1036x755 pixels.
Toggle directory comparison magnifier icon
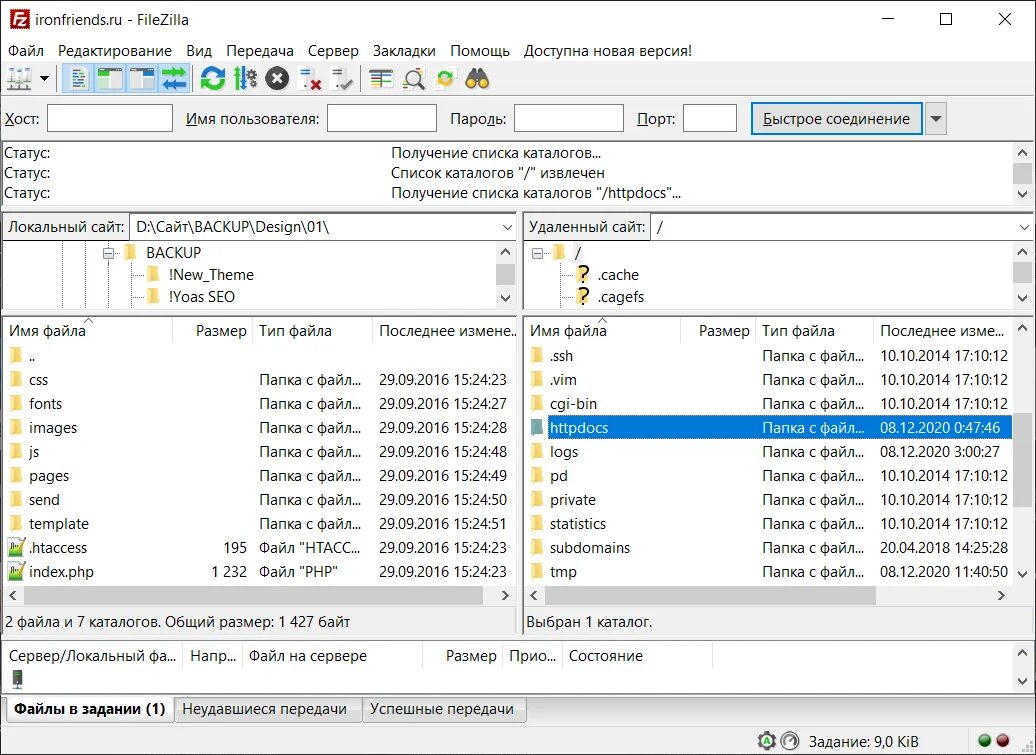414,79
